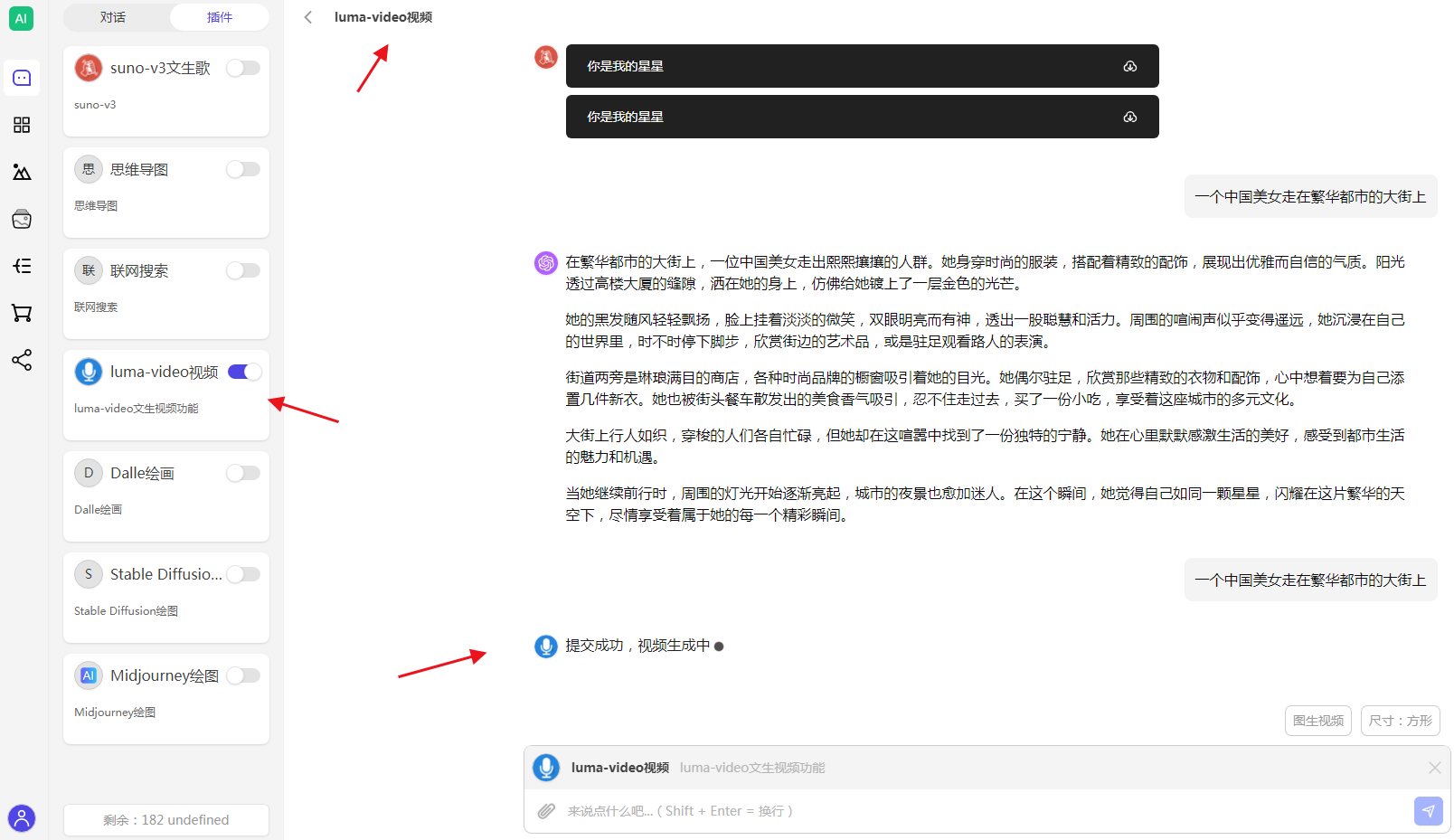Viewport: 1454px width, 840px height.
Task: Enable the Dalle绘画 plugin toggle
Action: [x=243, y=473]
